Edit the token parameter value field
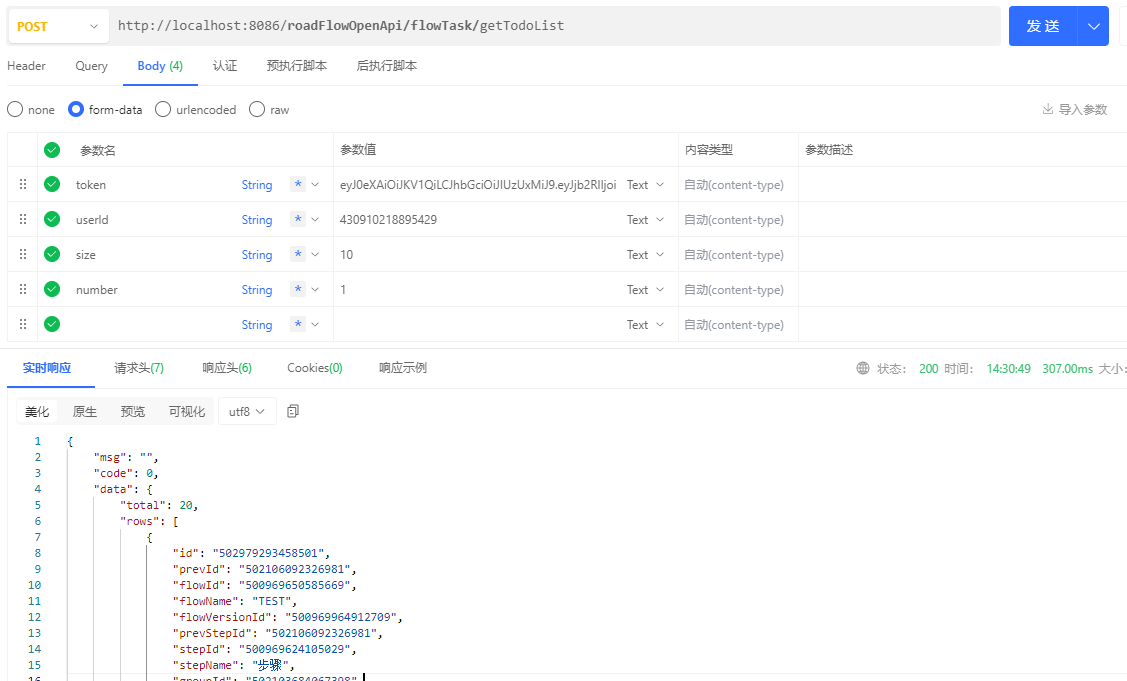Image resolution: width=1127 pixels, height=681 pixels. click(478, 185)
